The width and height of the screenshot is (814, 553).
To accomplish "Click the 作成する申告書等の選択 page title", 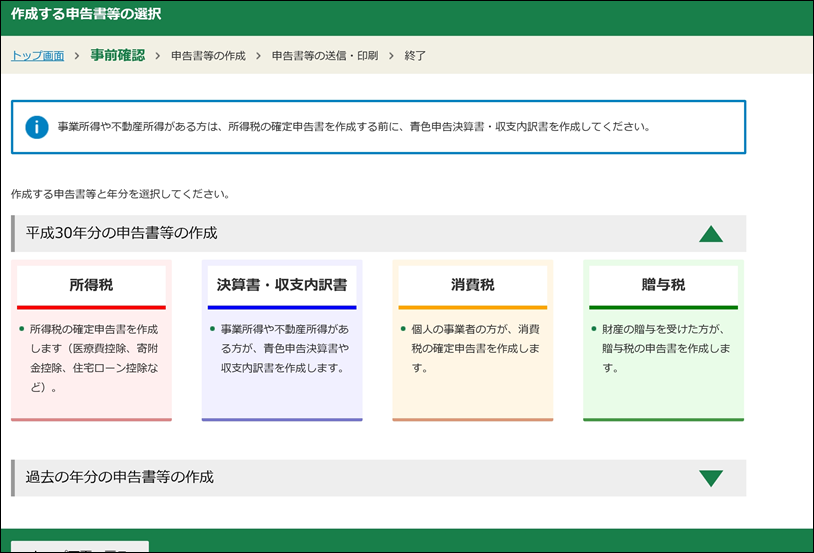I will click(x=86, y=14).
